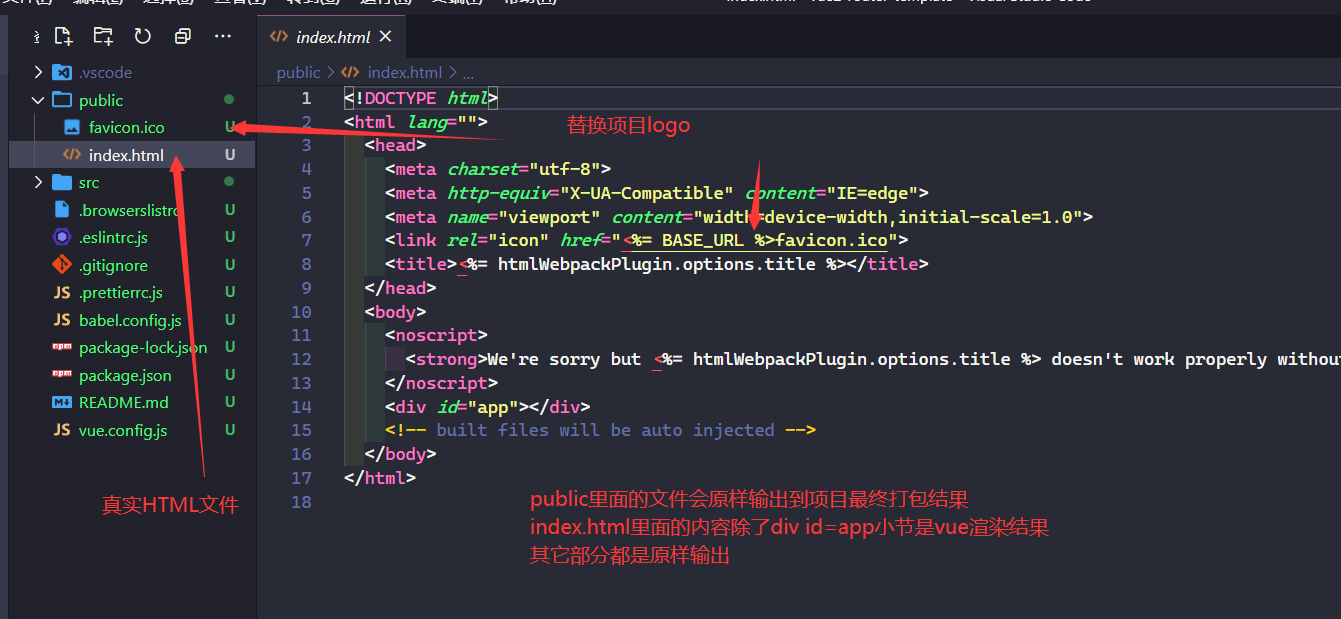The height and width of the screenshot is (619, 1341).
Task: Collapse all folders in explorer
Action: click(x=182, y=37)
